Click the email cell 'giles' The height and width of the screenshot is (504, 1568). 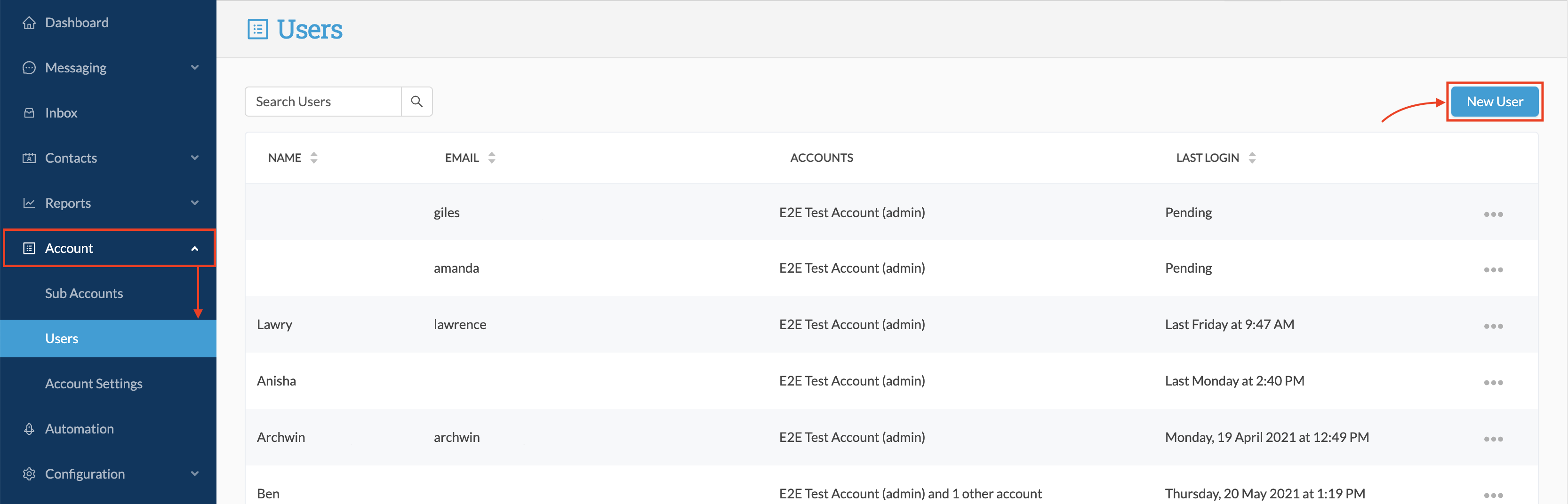(x=447, y=213)
